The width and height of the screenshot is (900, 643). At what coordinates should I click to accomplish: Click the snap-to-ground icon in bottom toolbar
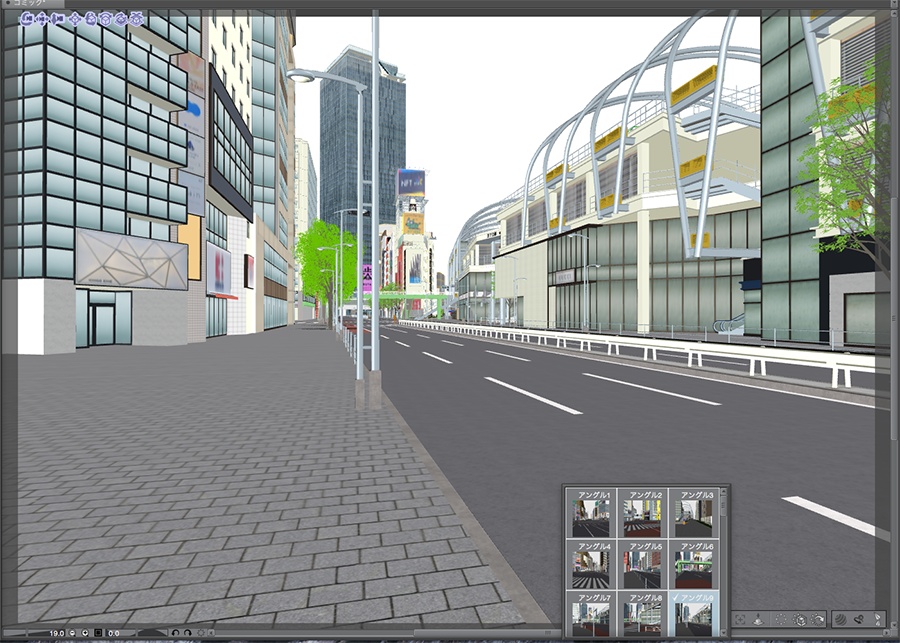(x=758, y=619)
